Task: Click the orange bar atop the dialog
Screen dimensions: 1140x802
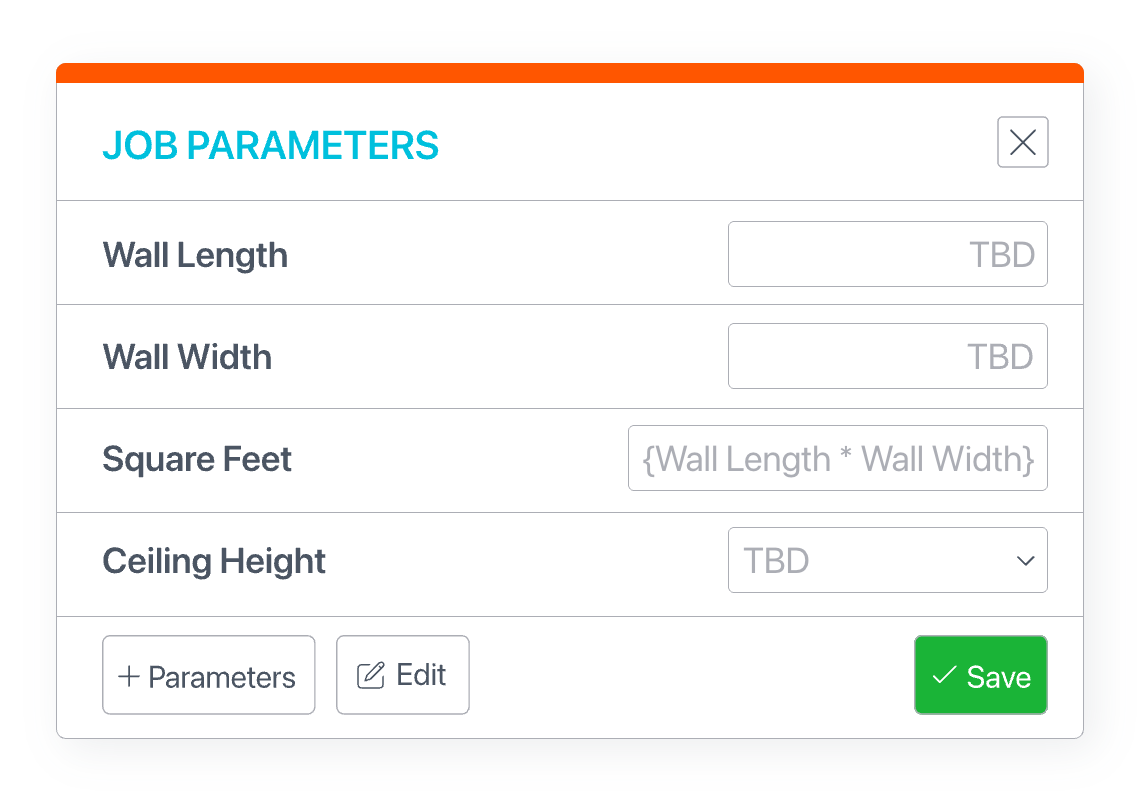Action: (x=570, y=73)
